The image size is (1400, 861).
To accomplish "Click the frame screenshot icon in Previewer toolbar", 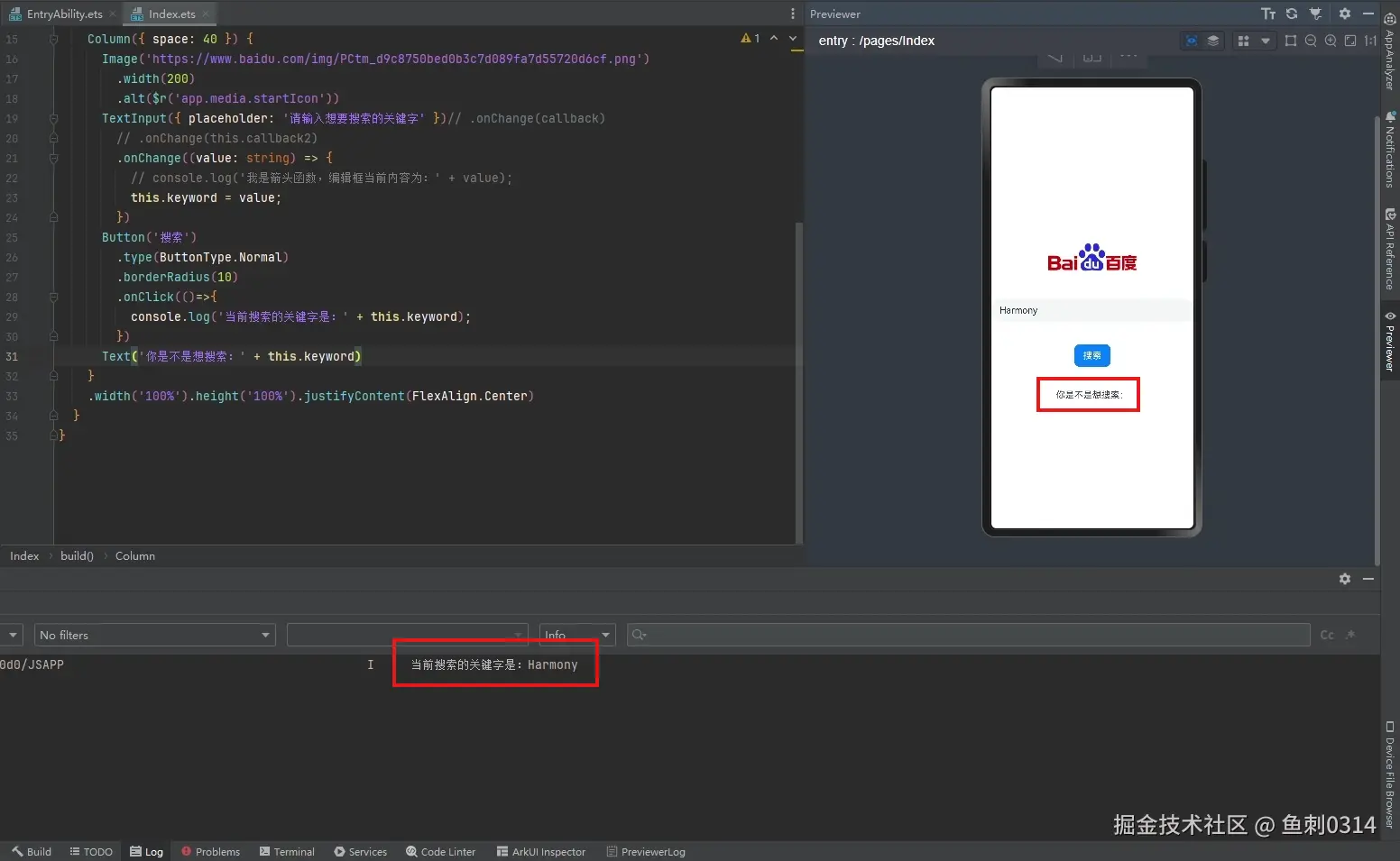I will pos(1291,41).
